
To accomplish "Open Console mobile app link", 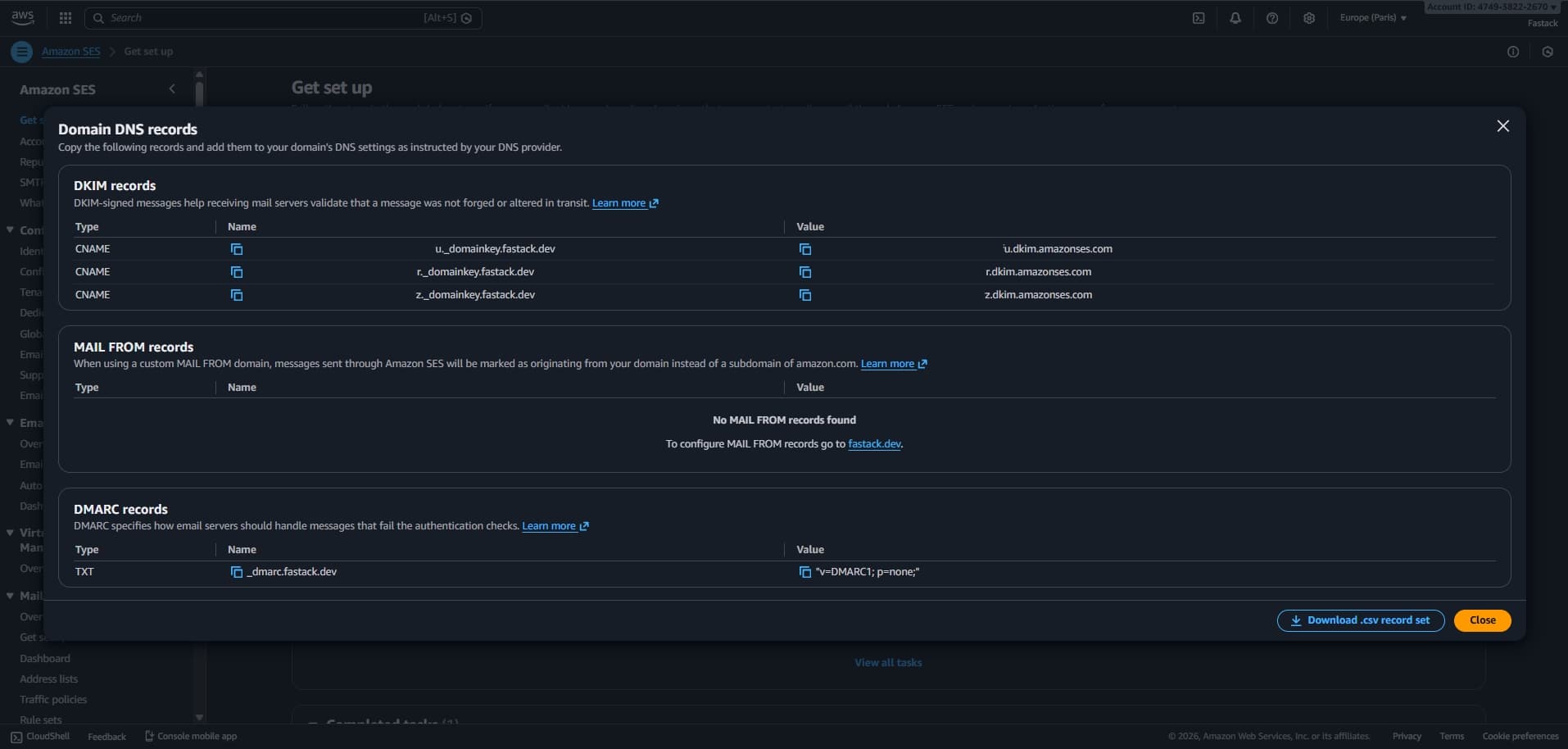I will tap(191, 737).
